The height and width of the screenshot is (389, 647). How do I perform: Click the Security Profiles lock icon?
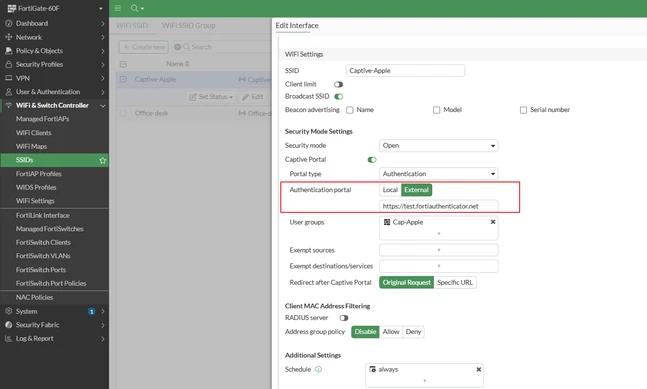click(x=8, y=64)
